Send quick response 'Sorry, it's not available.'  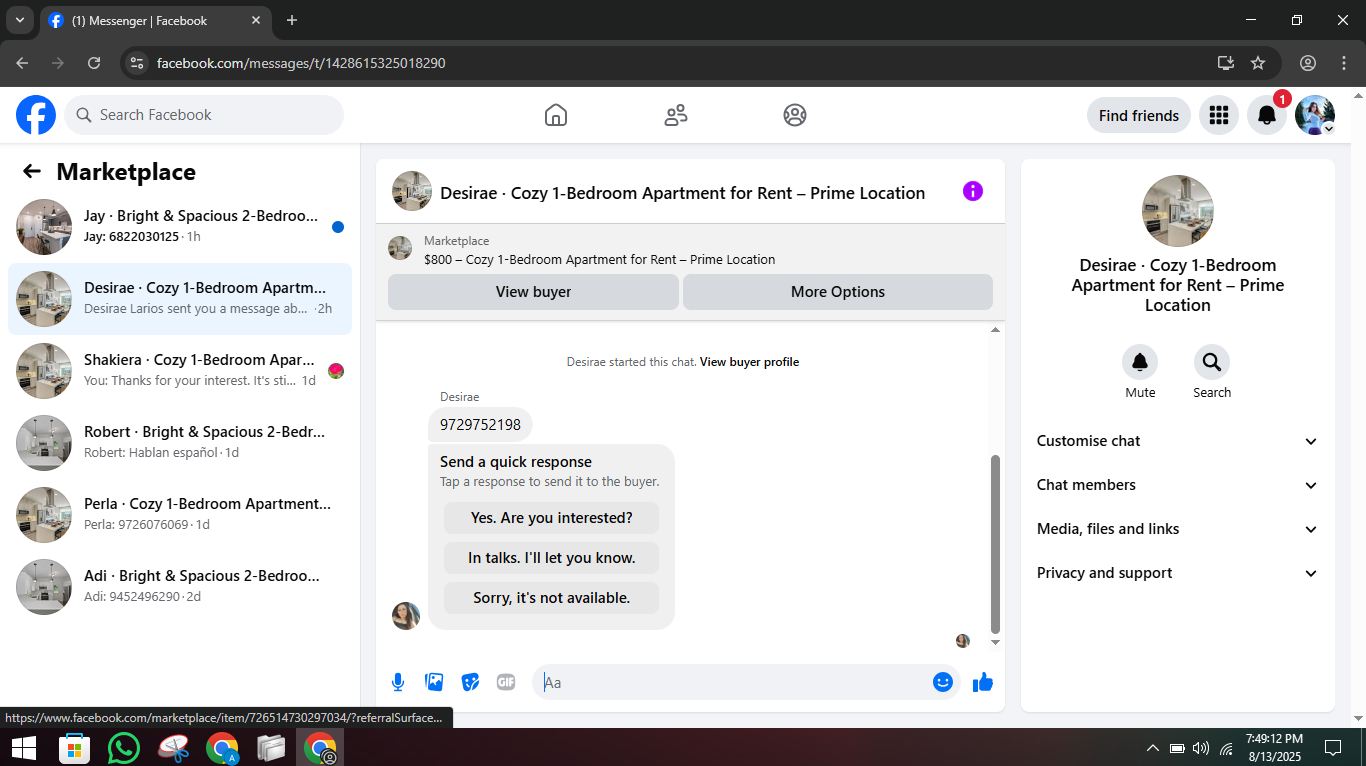552,598
